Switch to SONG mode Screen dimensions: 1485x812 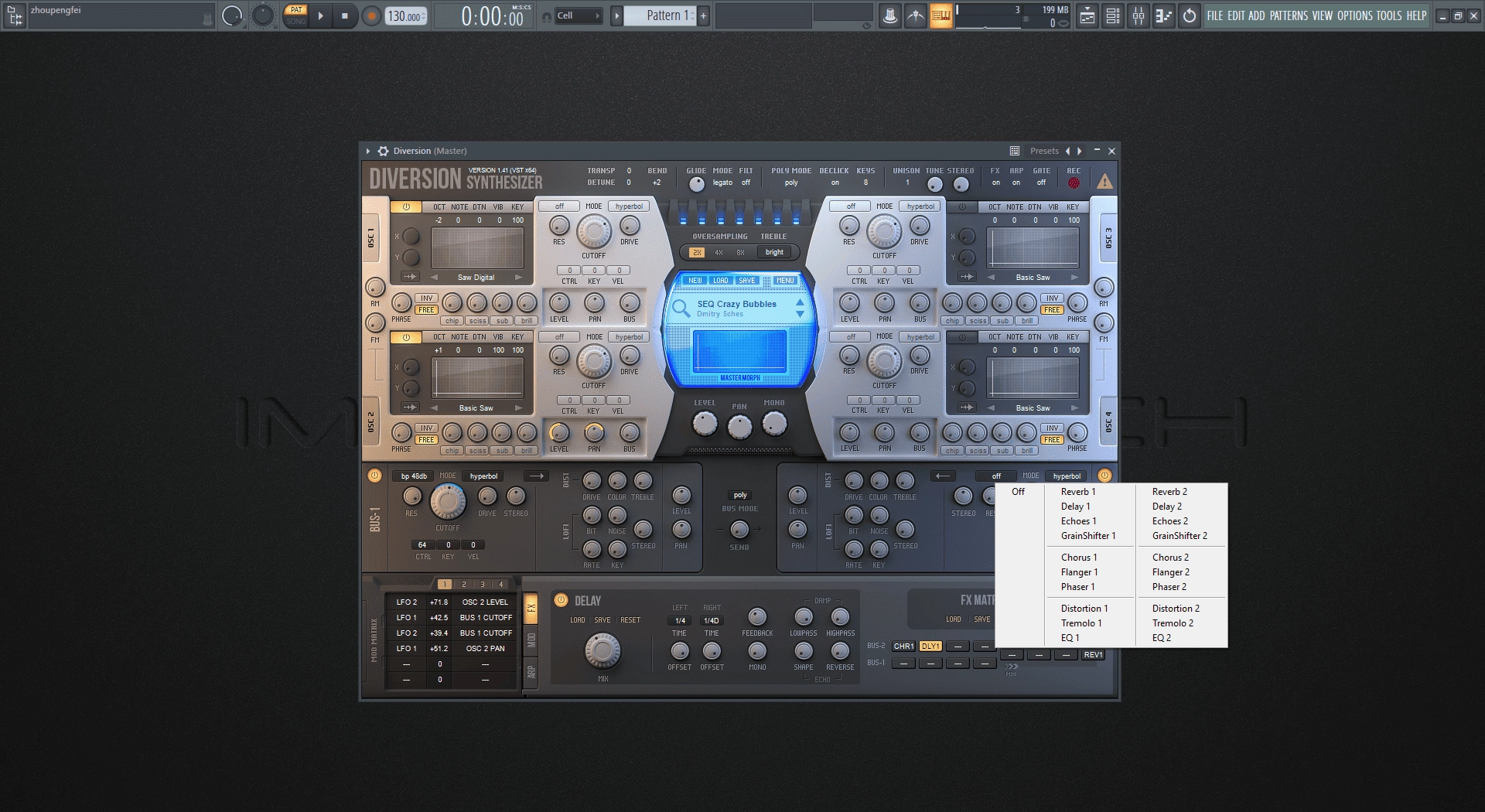(296, 21)
